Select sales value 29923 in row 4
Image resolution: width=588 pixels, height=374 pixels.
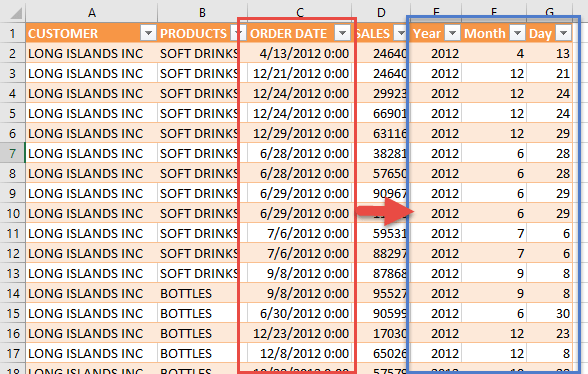pyautogui.click(x=381, y=93)
